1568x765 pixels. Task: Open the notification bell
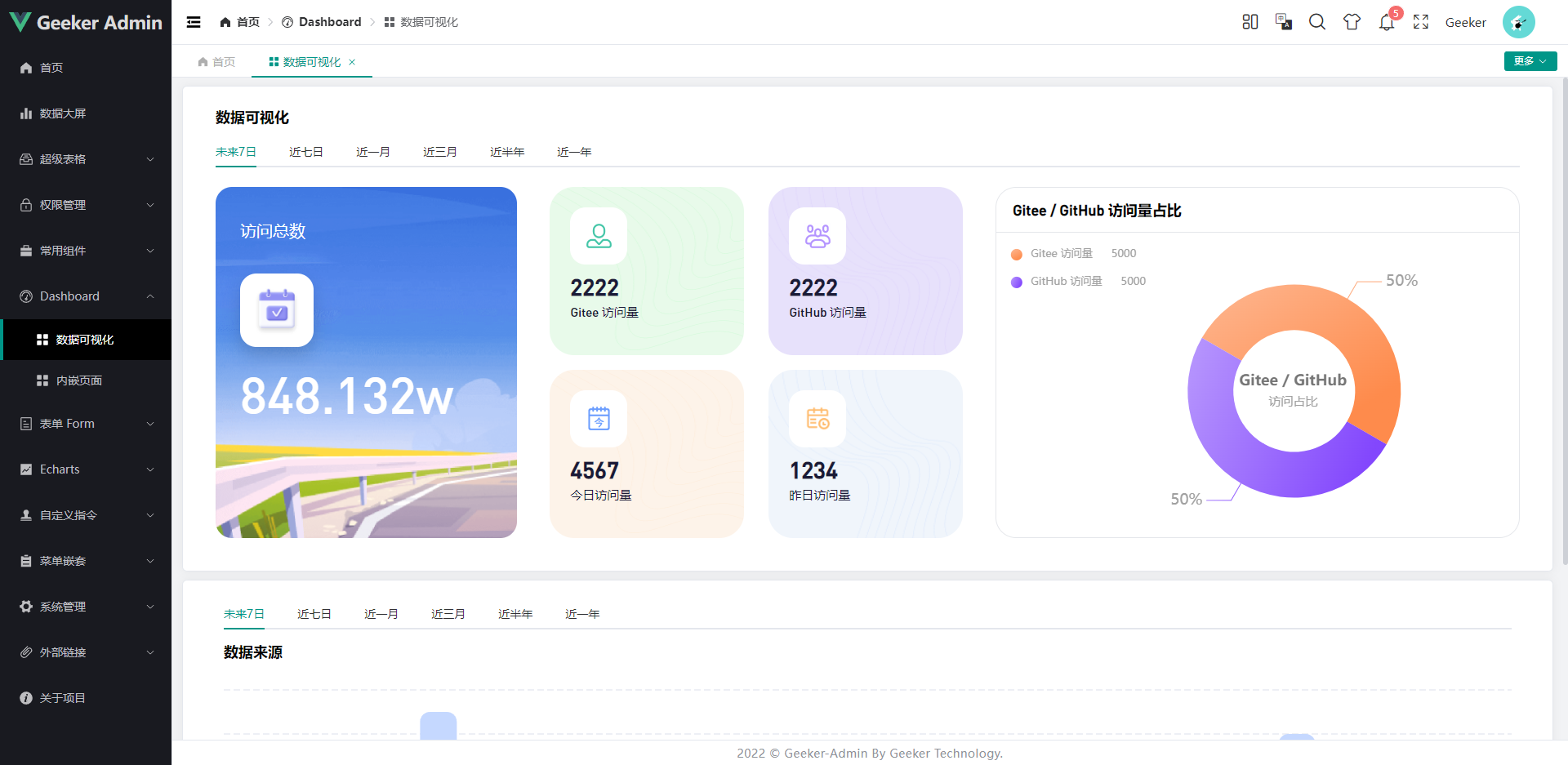click(x=1387, y=22)
